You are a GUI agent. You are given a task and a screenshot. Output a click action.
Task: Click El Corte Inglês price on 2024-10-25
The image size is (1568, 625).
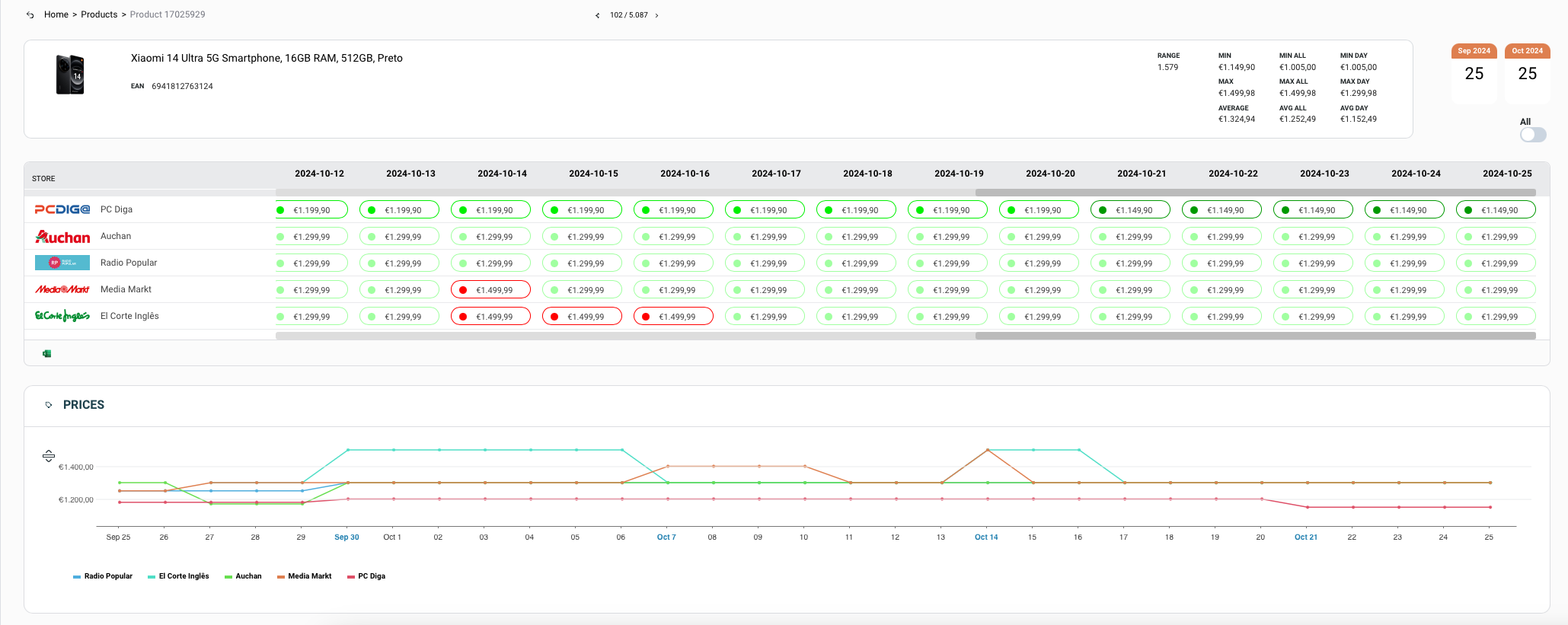(x=1496, y=317)
